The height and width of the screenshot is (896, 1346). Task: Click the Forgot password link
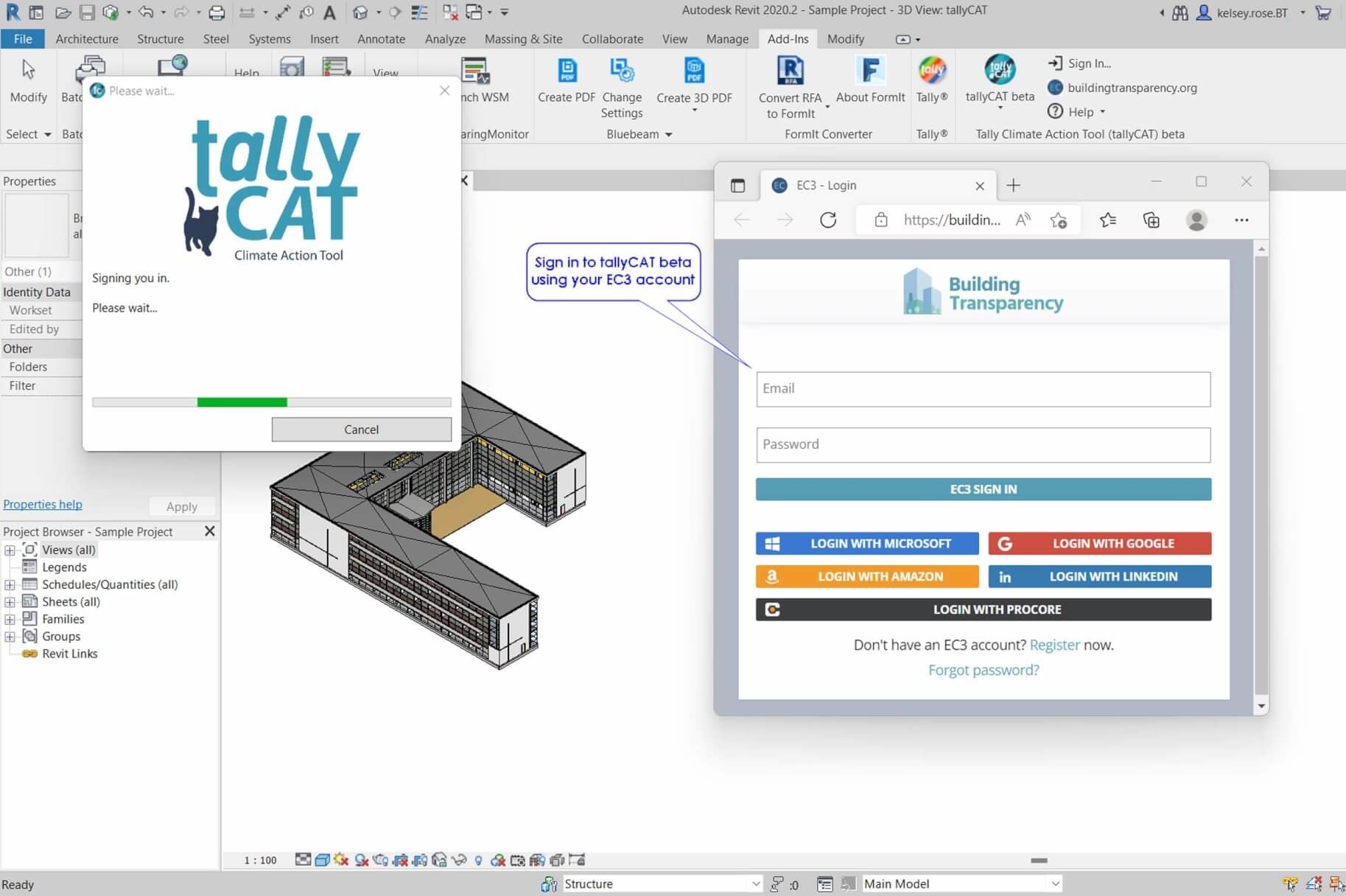(x=983, y=670)
